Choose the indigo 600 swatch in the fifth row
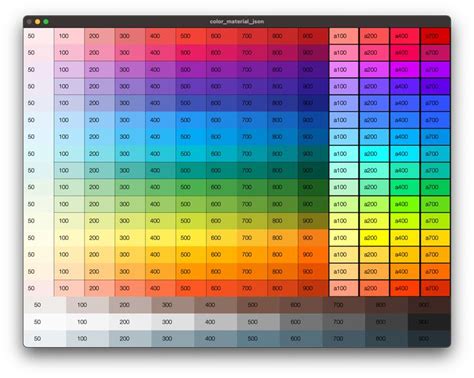 [x=221, y=103]
